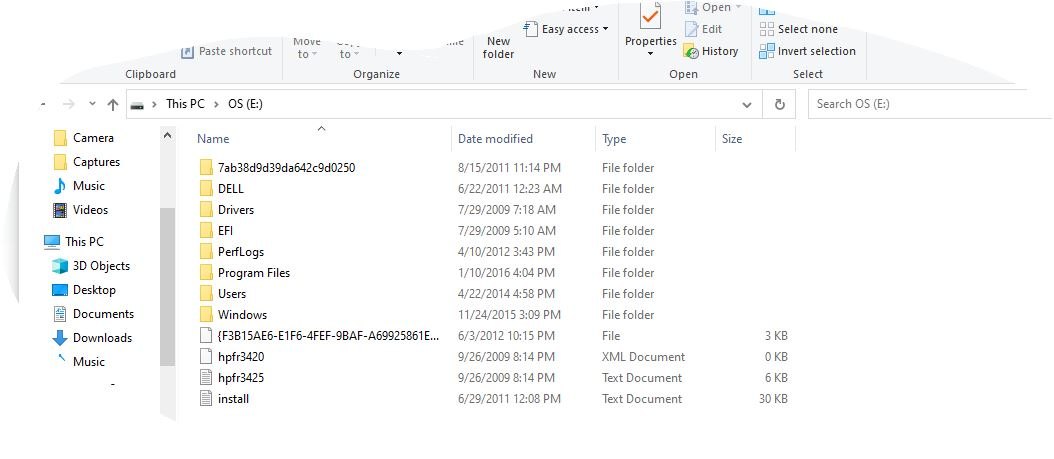Sort files by Name column
This screenshot has height=459, width=1054.
[x=213, y=139]
